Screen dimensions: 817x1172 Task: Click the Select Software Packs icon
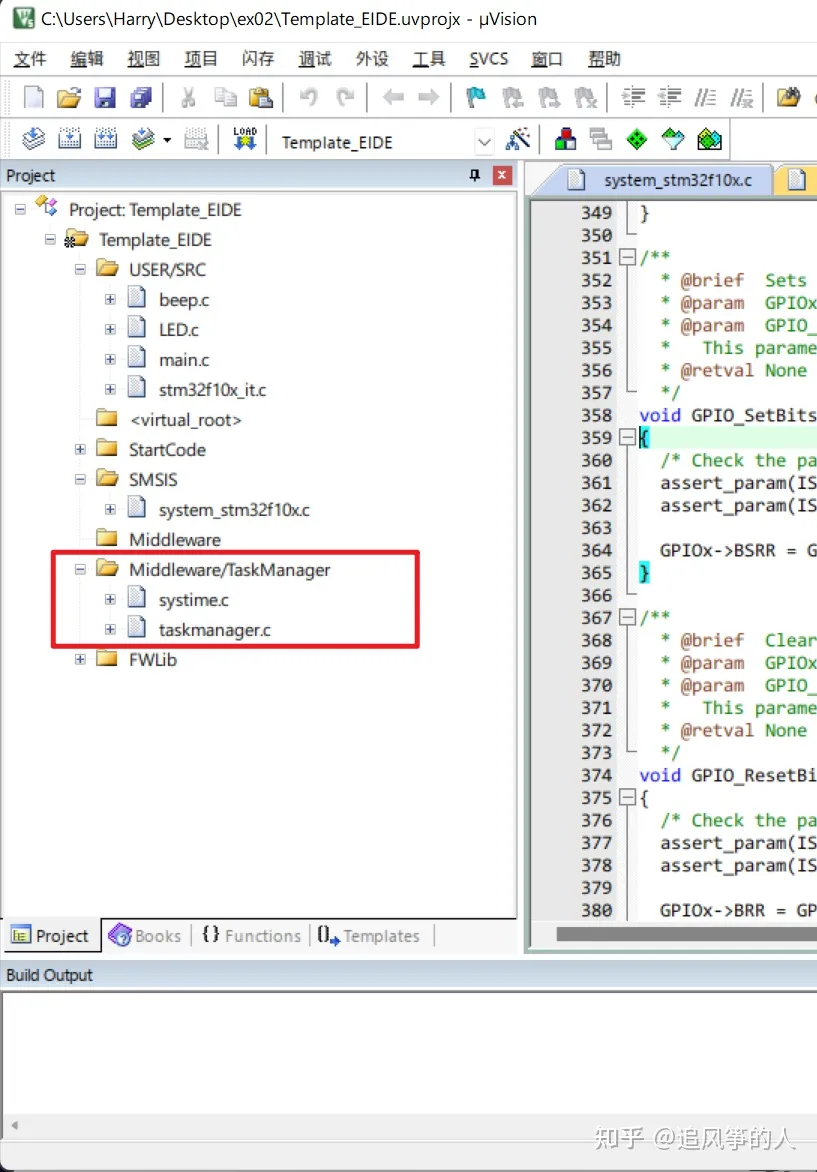pyautogui.click(x=673, y=139)
